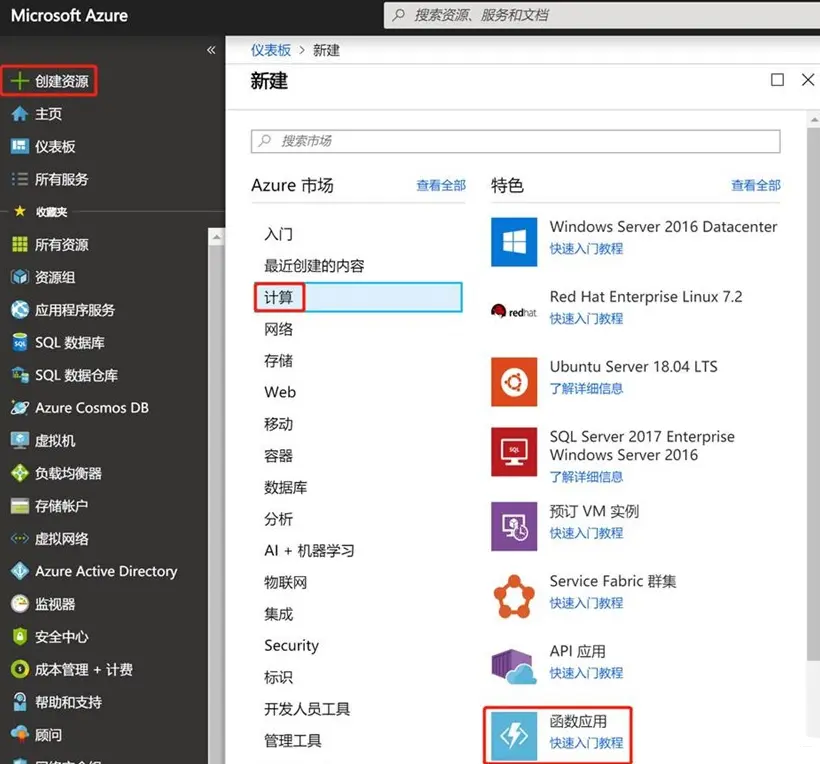Open 快速入门教程 under Red Hat Enterprise Linux
The image size is (820, 764).
tap(586, 318)
